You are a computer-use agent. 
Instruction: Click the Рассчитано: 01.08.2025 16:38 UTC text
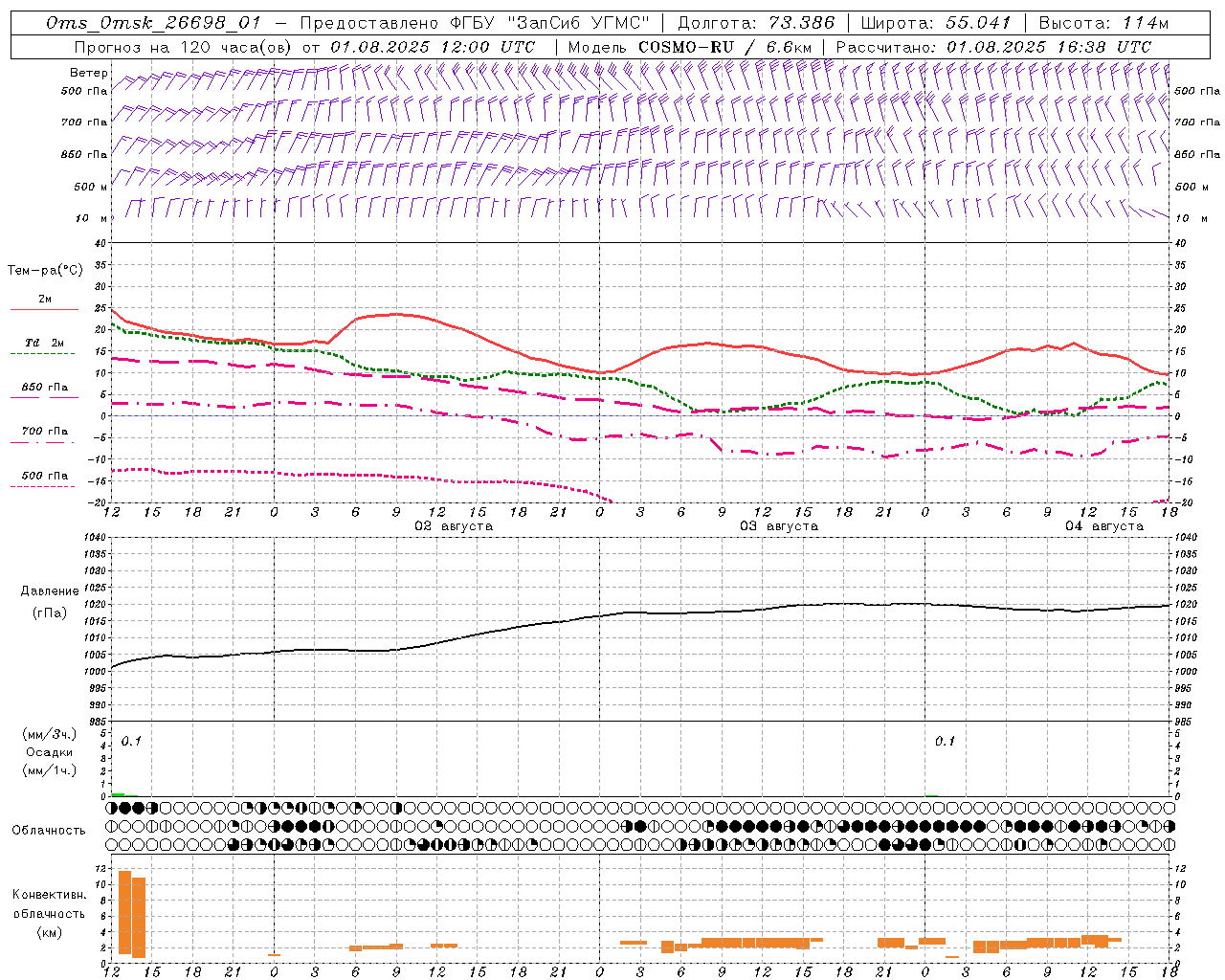pos(993,47)
